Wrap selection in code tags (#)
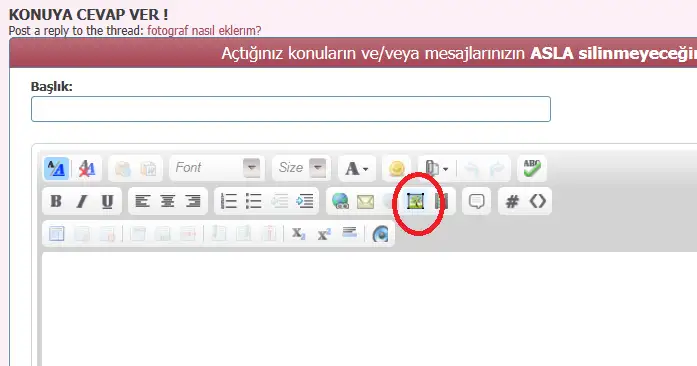Image resolution: width=697 pixels, height=366 pixels. pos(512,201)
